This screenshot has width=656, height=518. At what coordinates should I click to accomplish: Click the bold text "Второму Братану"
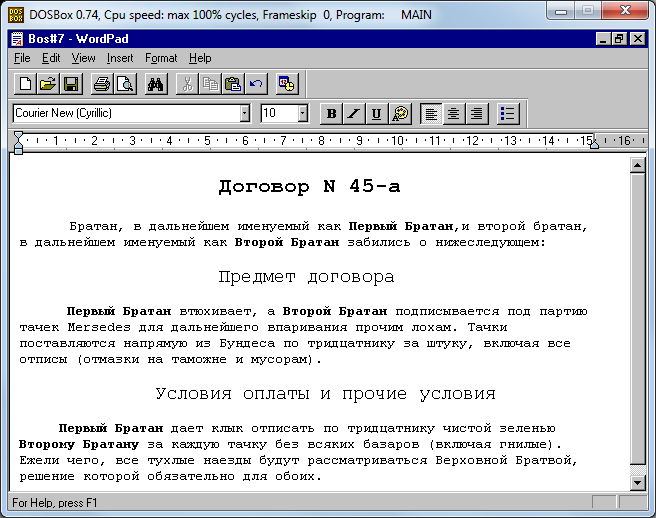coord(79,444)
